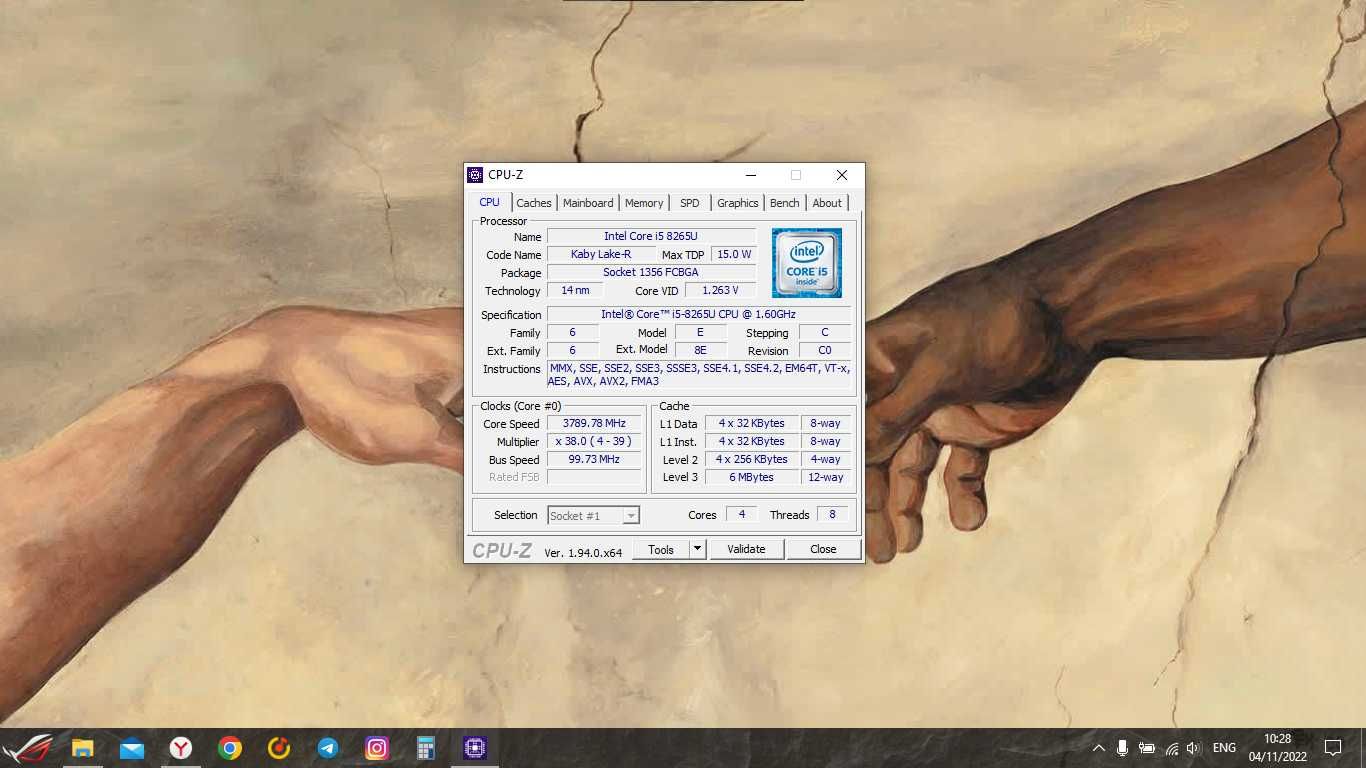
Task: Click the Intel Core i5 logo badge
Action: click(806, 263)
